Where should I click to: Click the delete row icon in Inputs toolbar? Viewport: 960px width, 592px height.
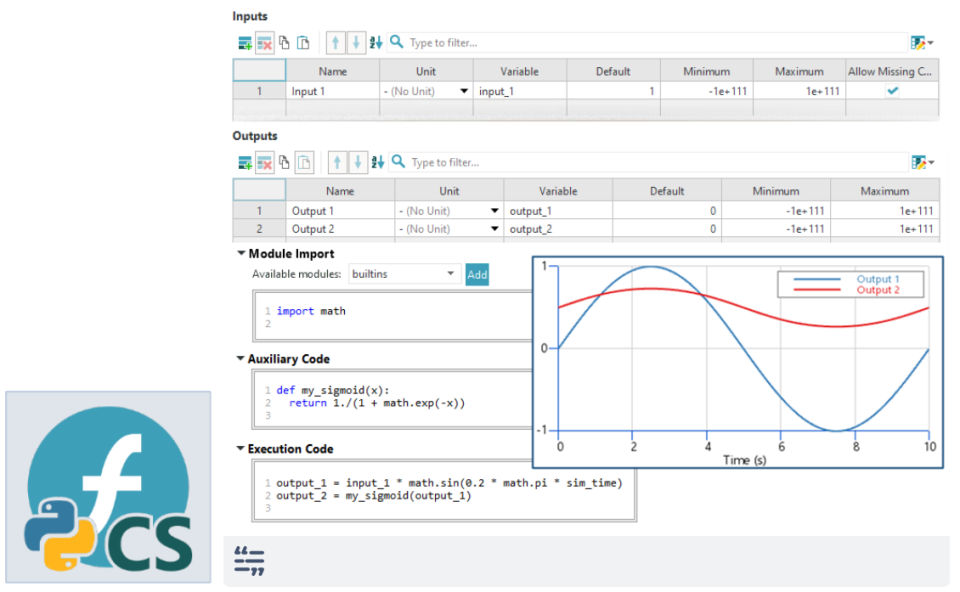(264, 43)
